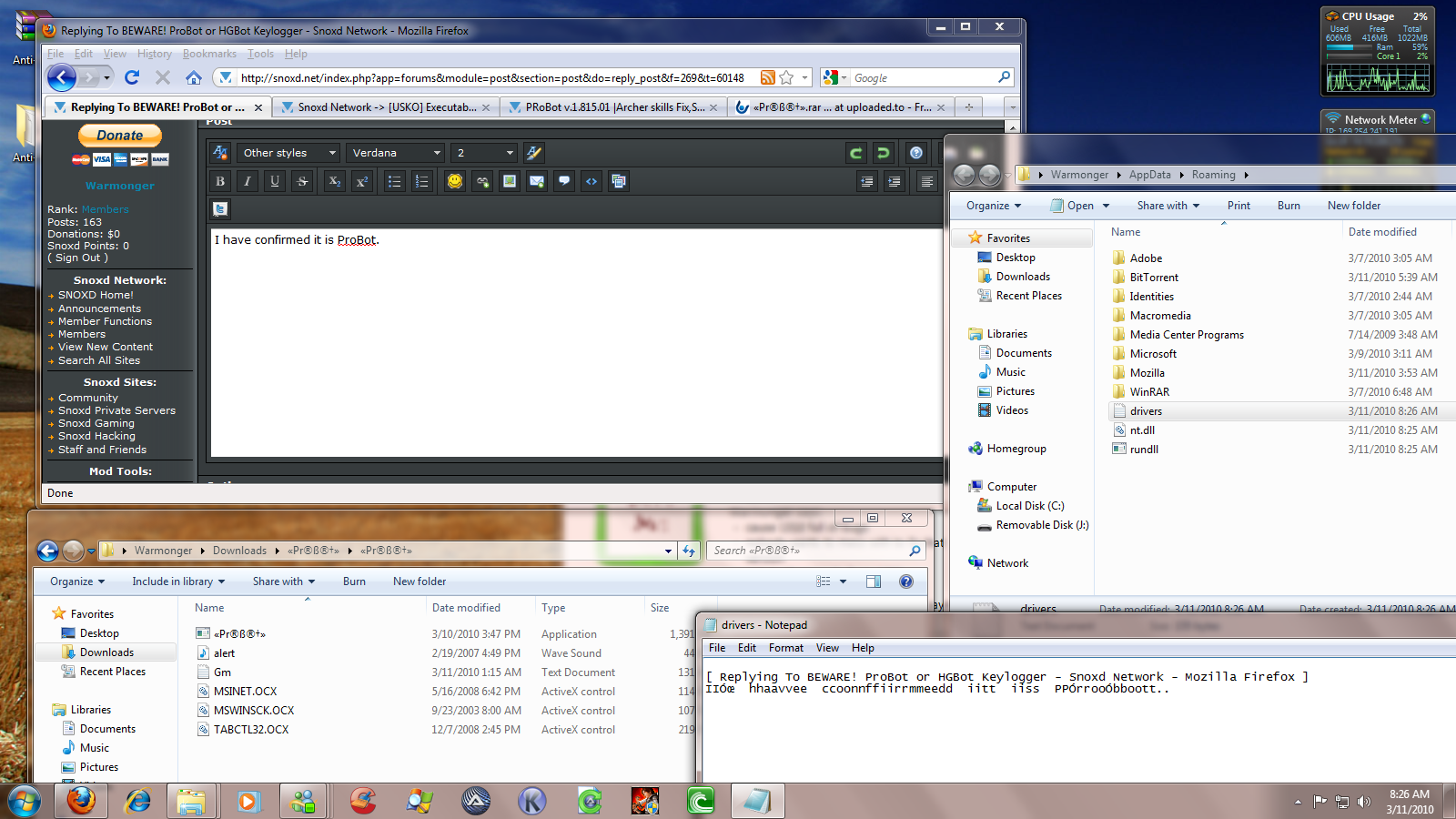
Task: Click the Twitter icon in editor toolbar
Action: [220, 208]
